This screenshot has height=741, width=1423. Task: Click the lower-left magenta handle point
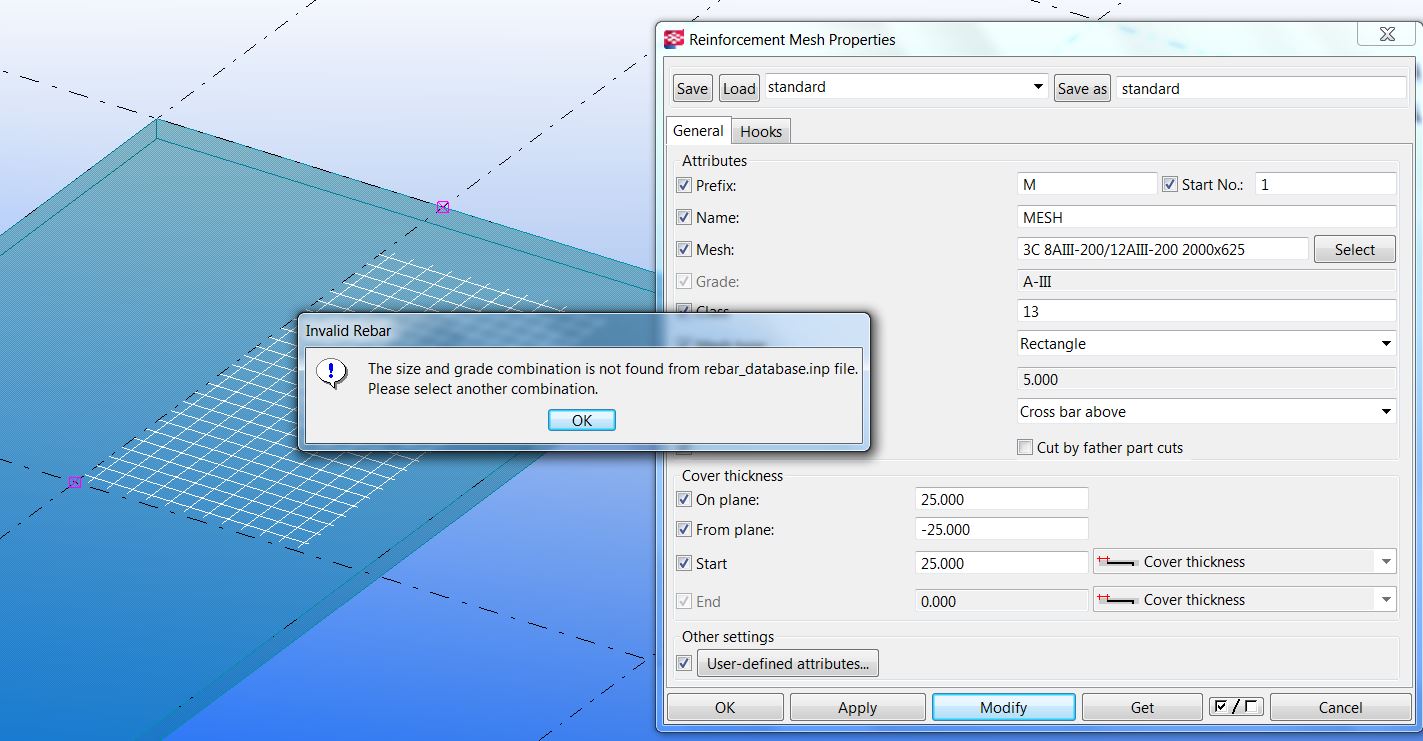click(74, 482)
